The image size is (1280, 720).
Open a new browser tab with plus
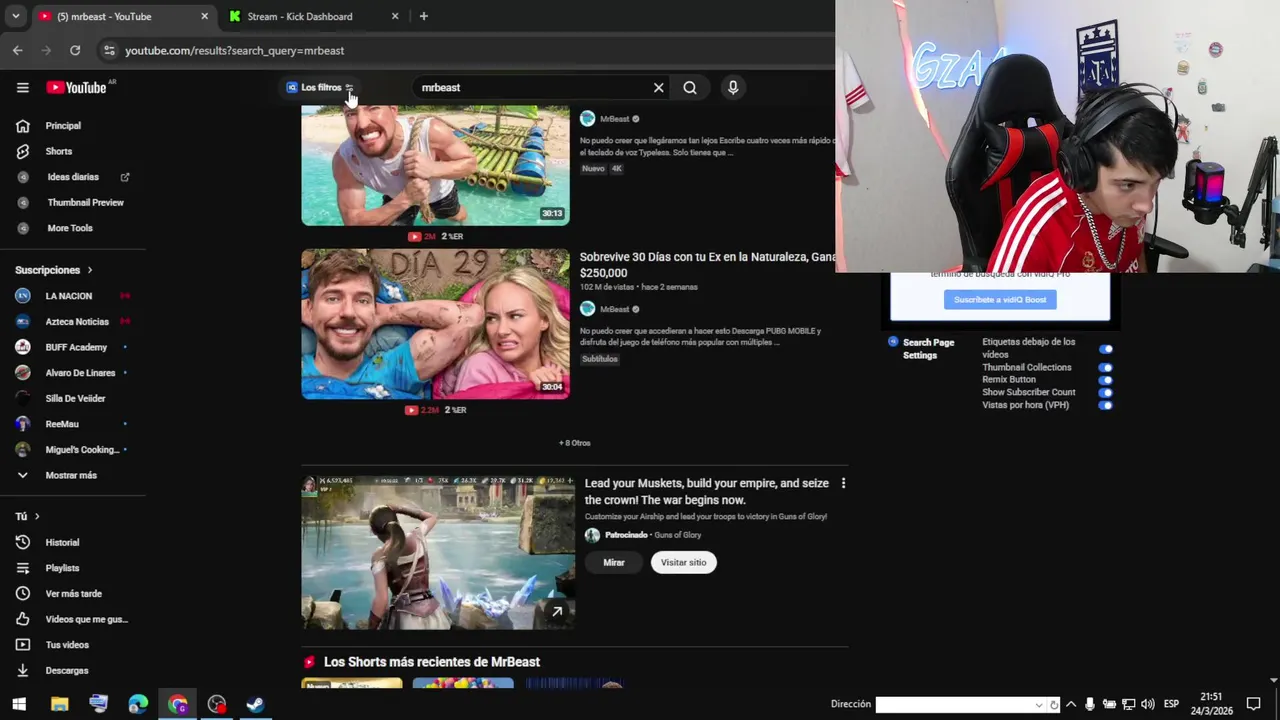pyautogui.click(x=424, y=16)
